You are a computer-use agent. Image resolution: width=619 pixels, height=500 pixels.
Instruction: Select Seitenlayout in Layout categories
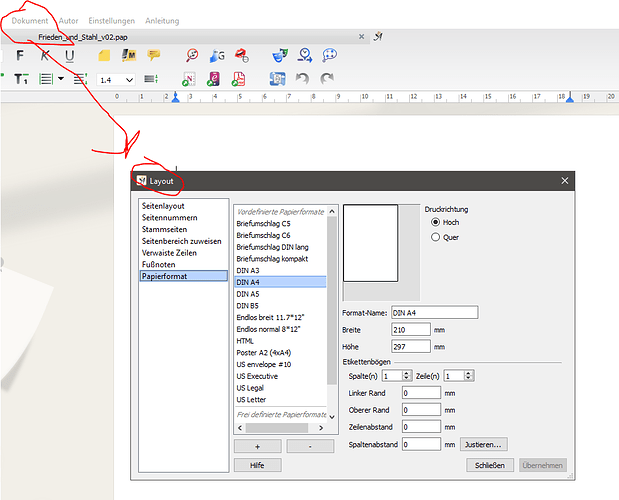coord(163,206)
